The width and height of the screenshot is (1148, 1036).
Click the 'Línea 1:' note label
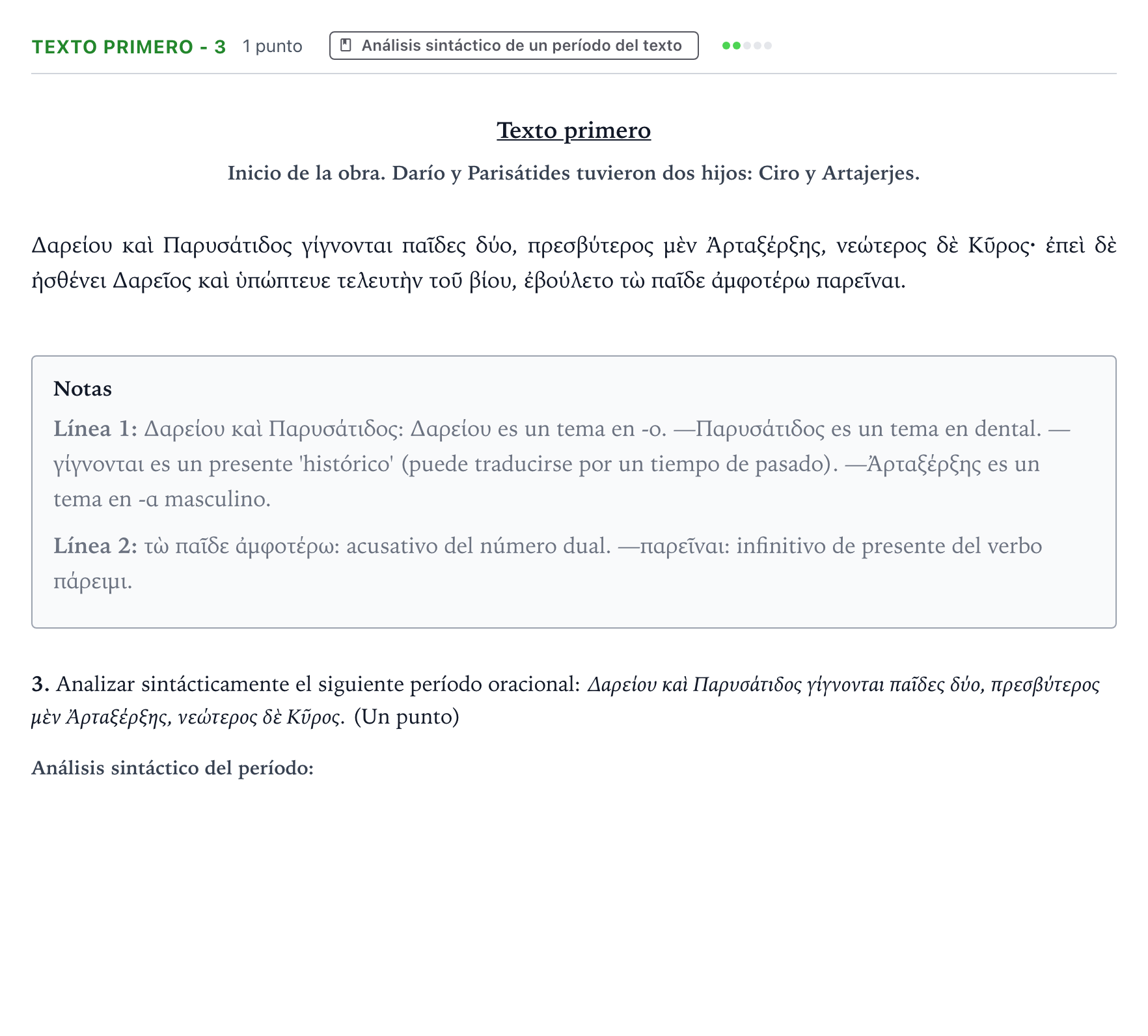click(x=96, y=429)
